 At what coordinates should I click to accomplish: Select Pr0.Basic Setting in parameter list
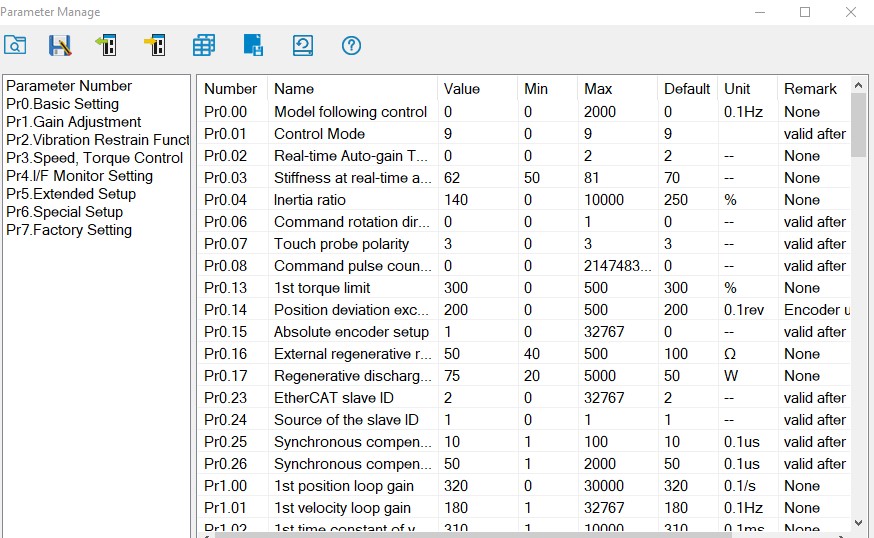click(62, 104)
